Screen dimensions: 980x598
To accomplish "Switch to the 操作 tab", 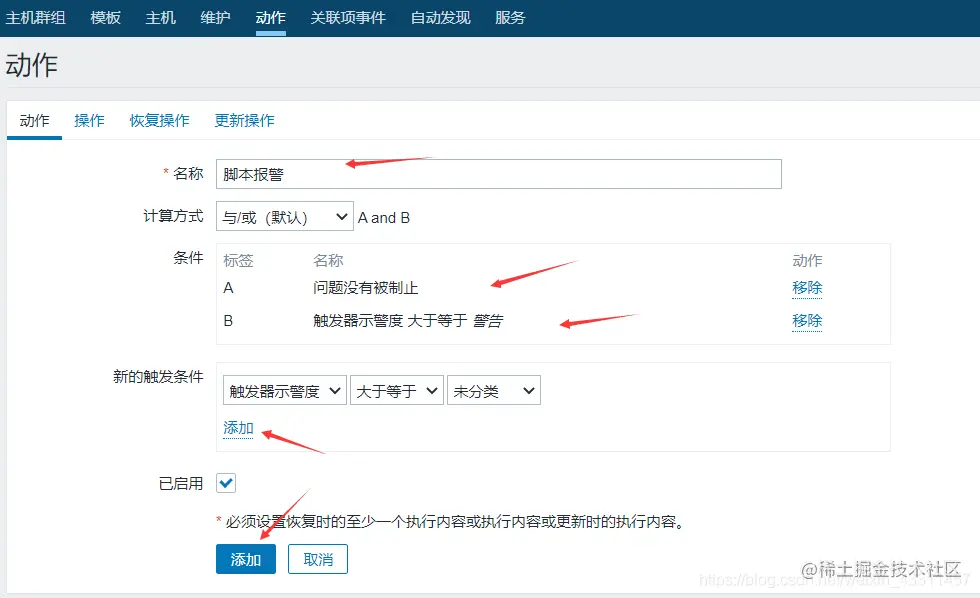I will tap(89, 120).
